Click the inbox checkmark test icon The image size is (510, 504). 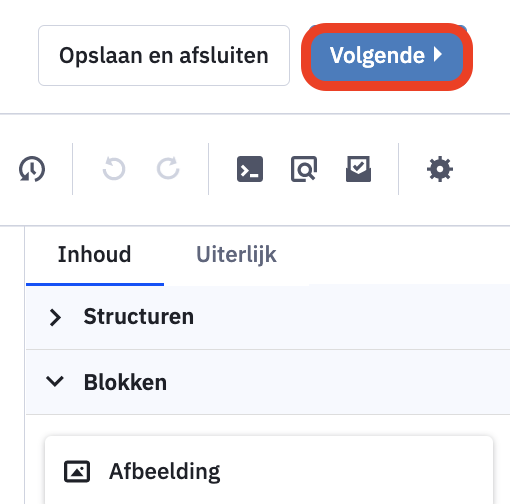pyautogui.click(x=358, y=169)
